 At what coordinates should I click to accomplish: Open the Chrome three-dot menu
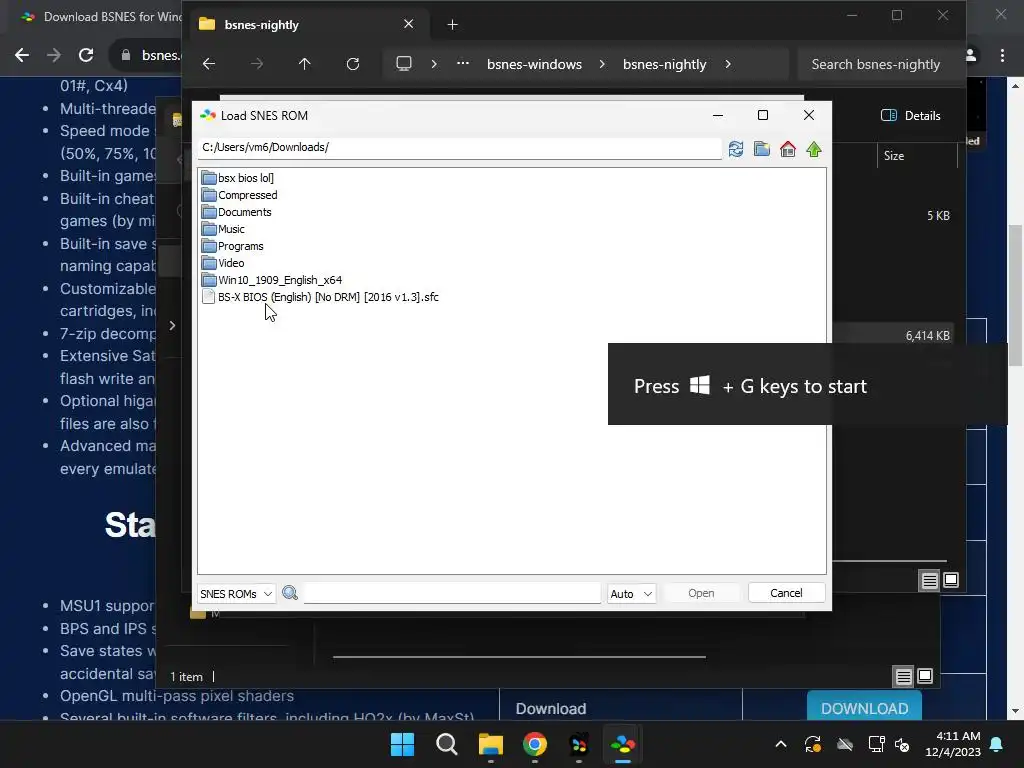[1002, 56]
